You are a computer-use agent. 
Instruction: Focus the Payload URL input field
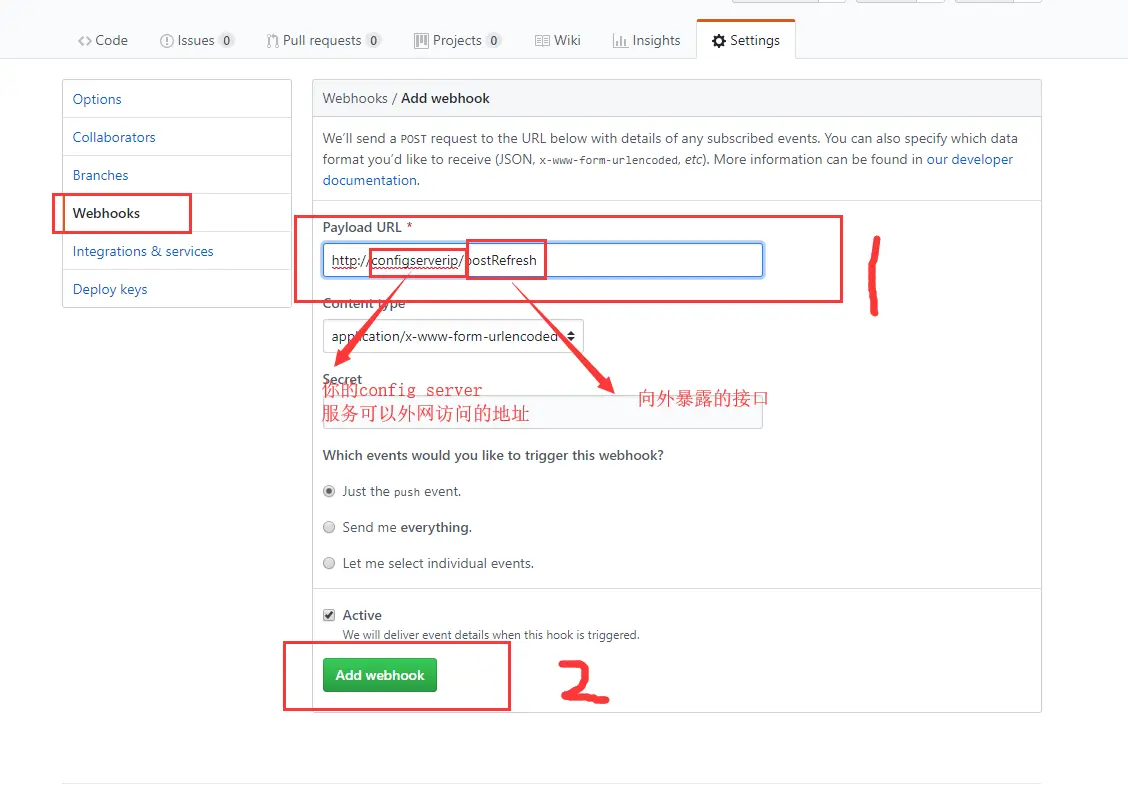point(542,260)
